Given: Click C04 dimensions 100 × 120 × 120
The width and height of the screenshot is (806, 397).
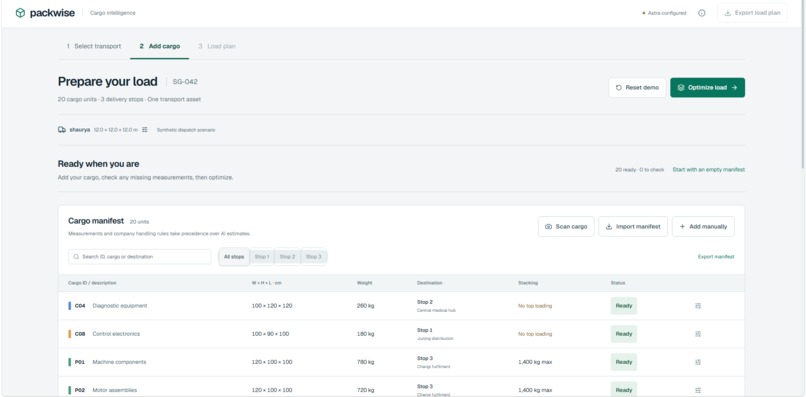Looking at the screenshot, I should coord(272,306).
